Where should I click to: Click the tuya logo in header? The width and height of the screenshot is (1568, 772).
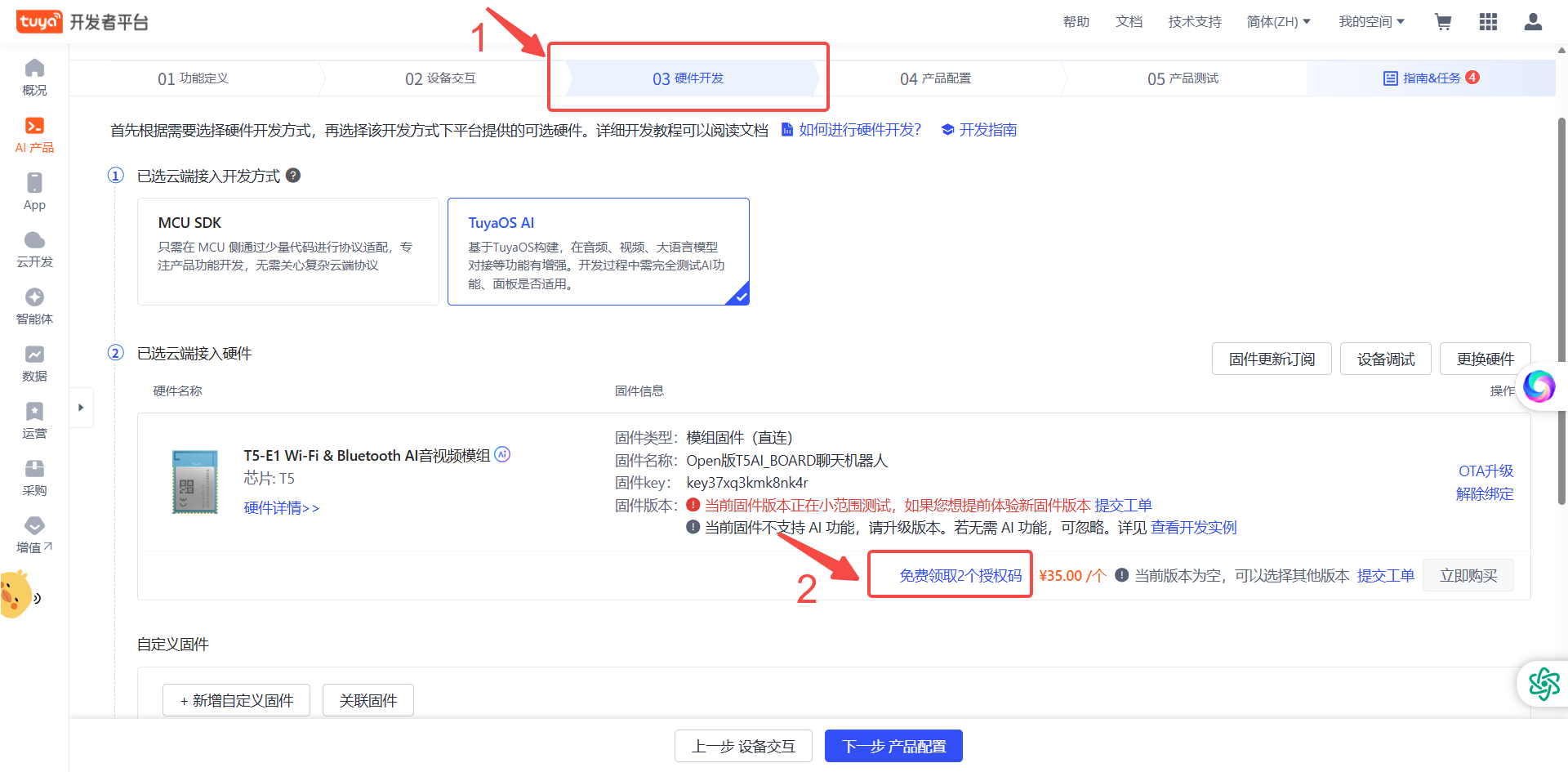coord(39,21)
